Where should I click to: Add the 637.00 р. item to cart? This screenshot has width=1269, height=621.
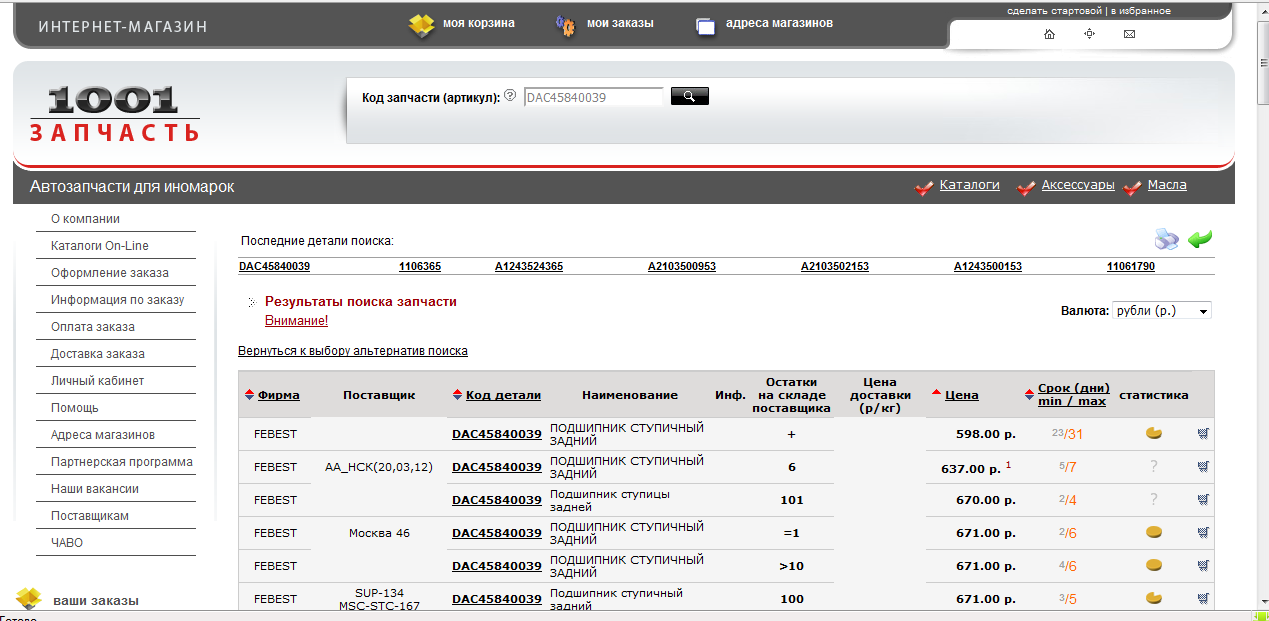1203,467
